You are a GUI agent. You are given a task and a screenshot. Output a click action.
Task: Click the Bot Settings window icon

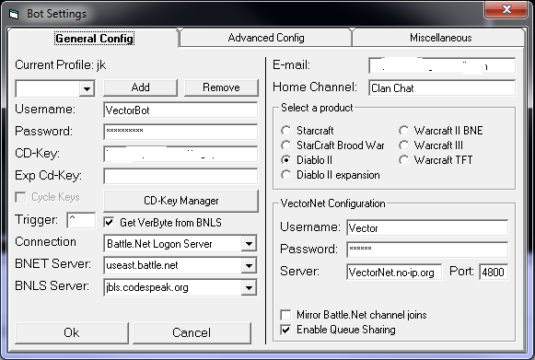tap(14, 14)
